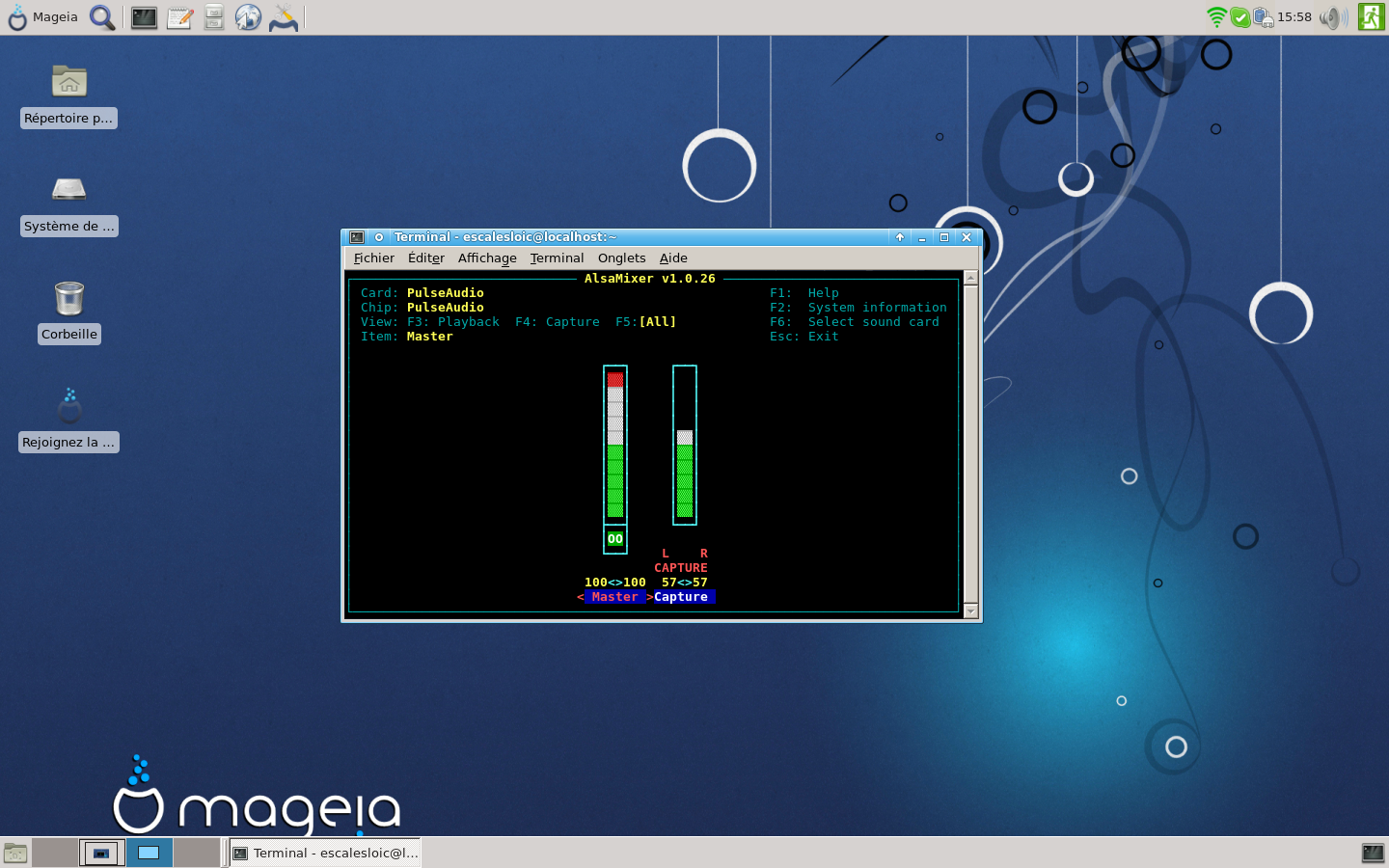
Task: Click the Terminal vertical scrollbar track
Action: (x=971, y=445)
